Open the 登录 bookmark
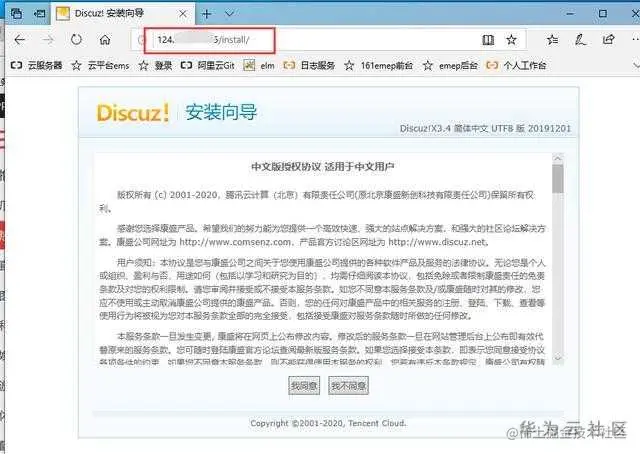The width and height of the screenshot is (640, 454). click(x=156, y=65)
